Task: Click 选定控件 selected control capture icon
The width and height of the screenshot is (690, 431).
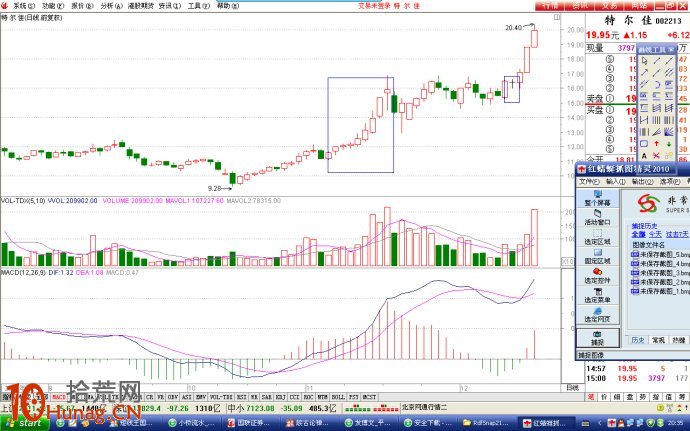Action: click(x=598, y=276)
